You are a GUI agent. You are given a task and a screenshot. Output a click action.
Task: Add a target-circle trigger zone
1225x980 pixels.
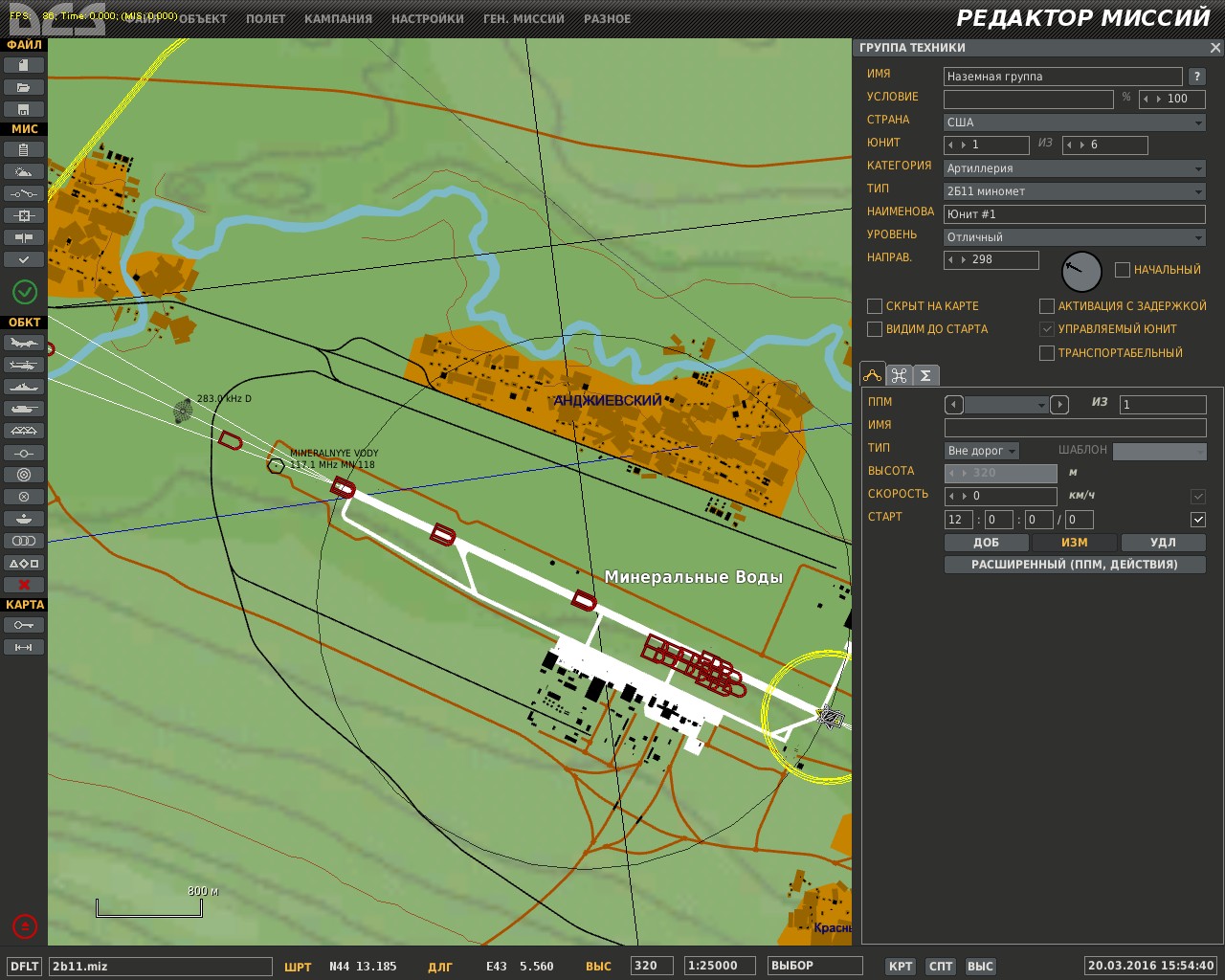pos(24,475)
